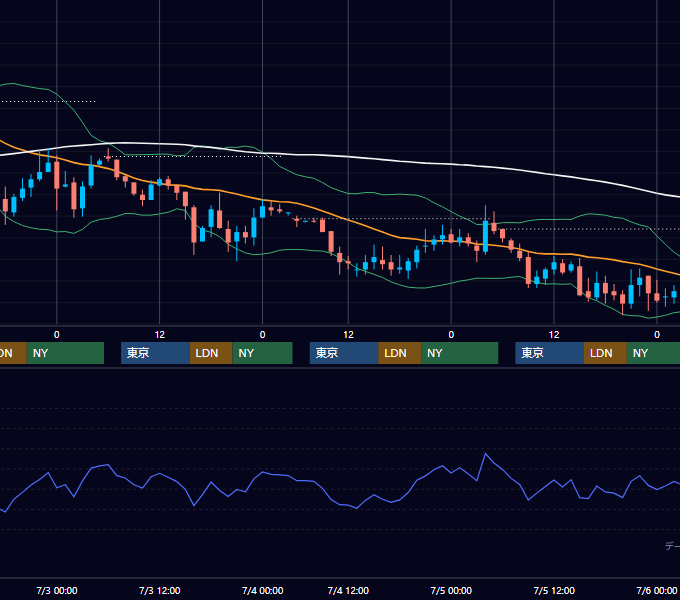Screen dimensions: 680x600
Task: Click the NY session block above 7/3 00:00
Action: (x=65, y=353)
